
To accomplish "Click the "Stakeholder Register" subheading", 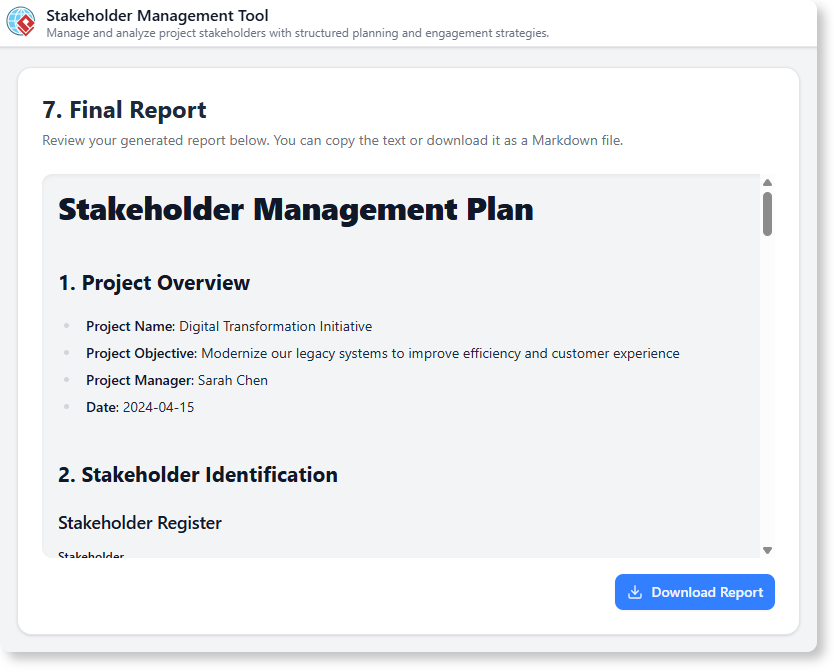I will pos(140,522).
